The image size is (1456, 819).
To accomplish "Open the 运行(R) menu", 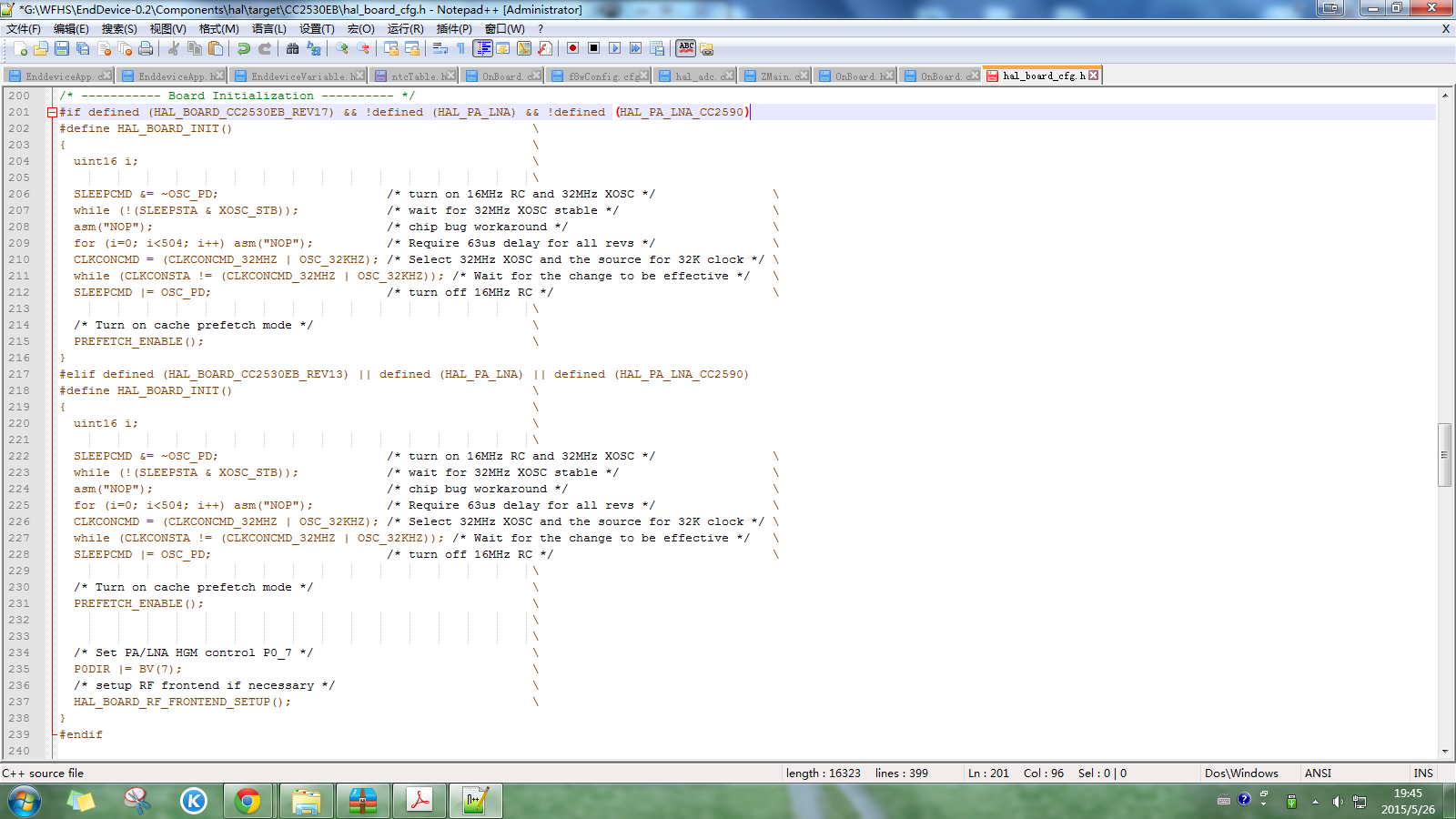I will click(406, 28).
